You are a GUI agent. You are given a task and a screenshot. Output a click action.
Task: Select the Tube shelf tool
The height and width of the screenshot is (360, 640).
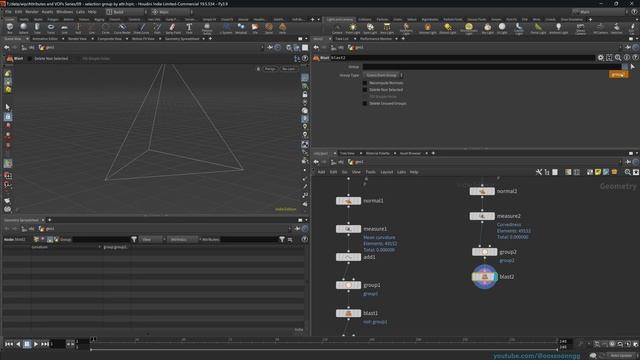click(x=37, y=28)
